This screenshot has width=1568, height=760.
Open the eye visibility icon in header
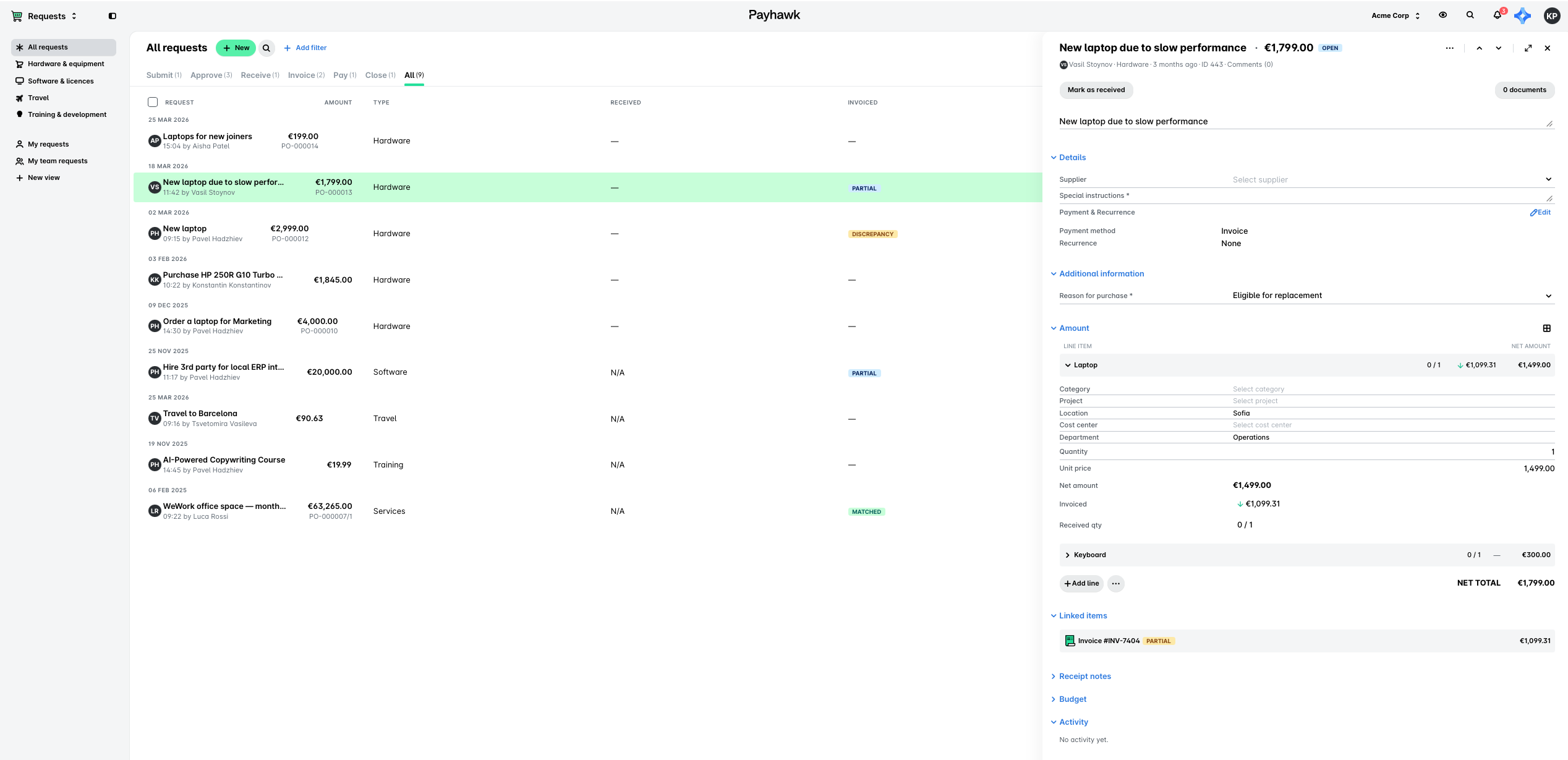pyautogui.click(x=1442, y=15)
